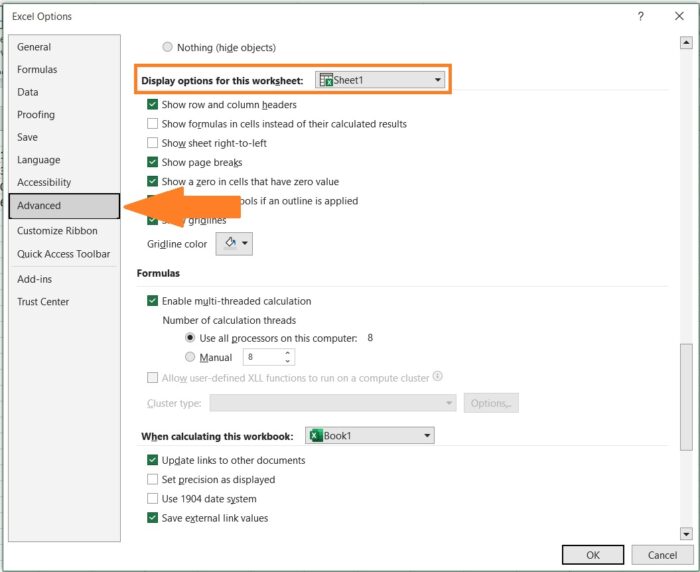Open the Display options worksheet Sheet1 dropdown
700x572 pixels.
tap(380, 80)
